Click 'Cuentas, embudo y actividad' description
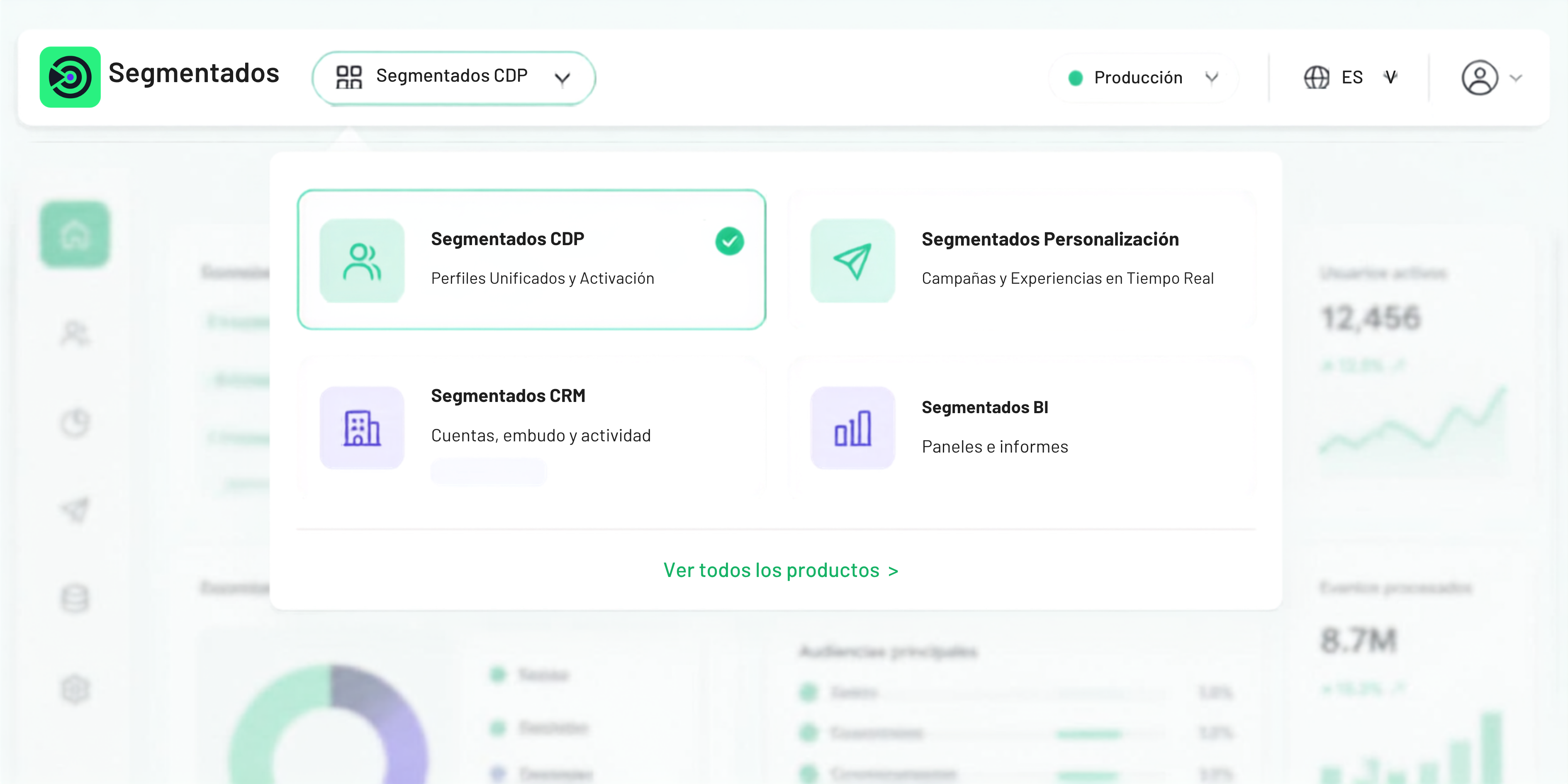Viewport: 1568px width, 784px height. click(541, 436)
